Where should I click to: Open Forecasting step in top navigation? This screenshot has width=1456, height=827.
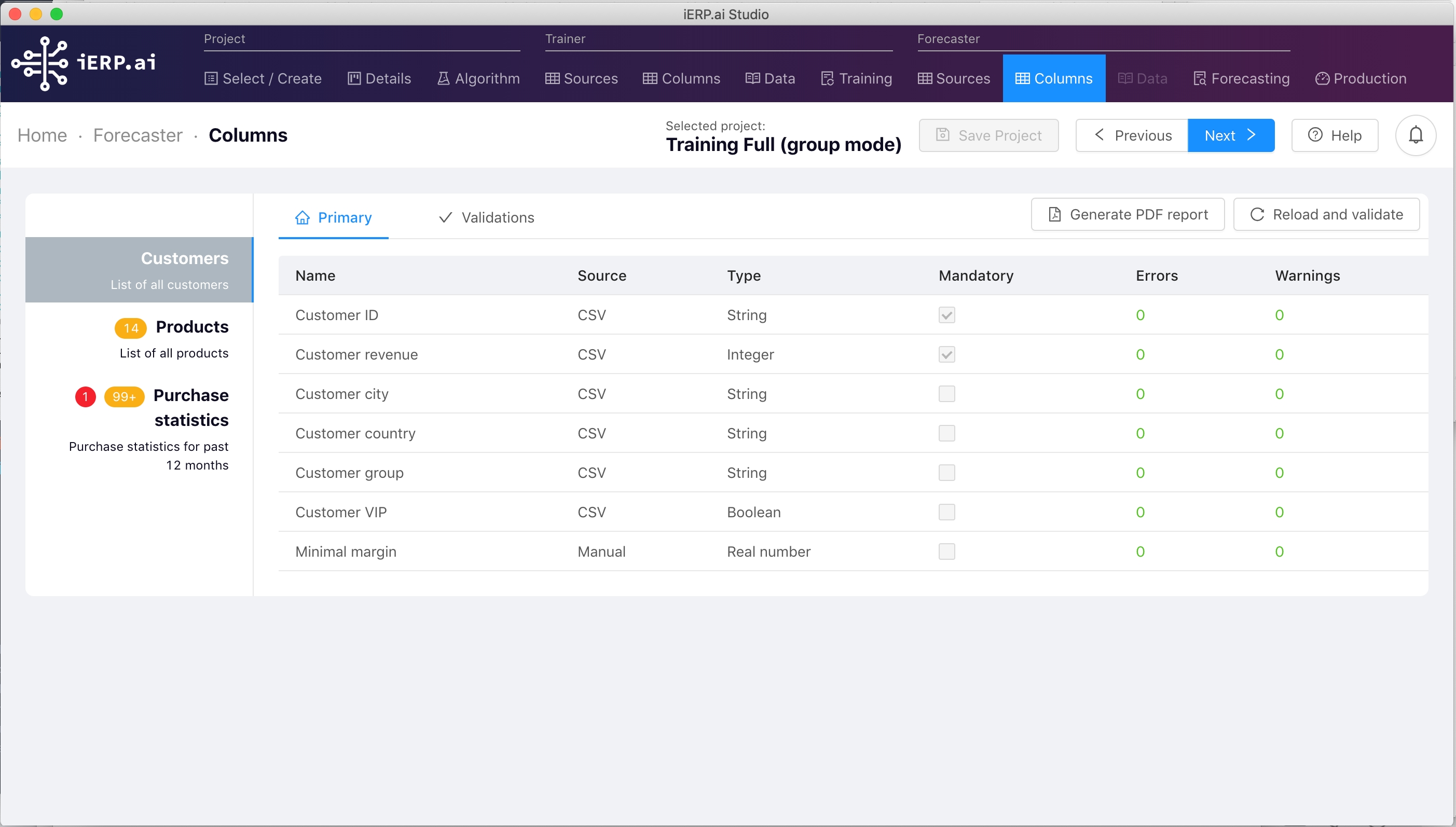[1241, 78]
